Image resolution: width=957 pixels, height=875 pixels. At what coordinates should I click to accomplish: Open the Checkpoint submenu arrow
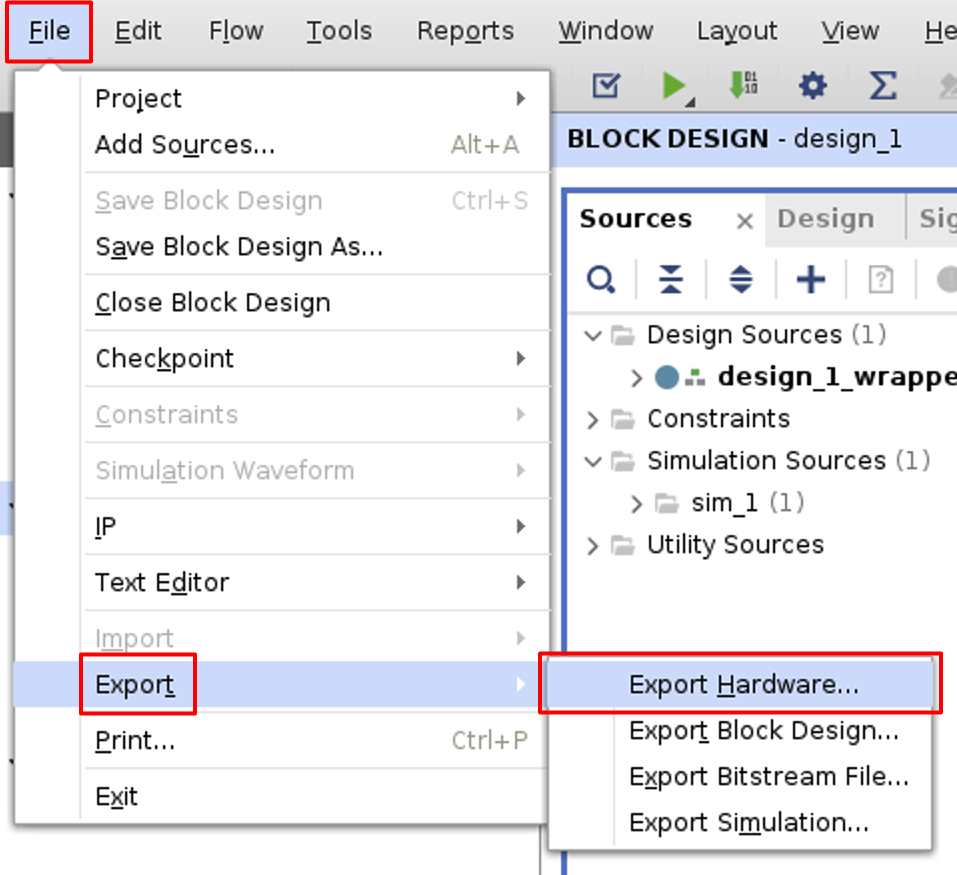(521, 357)
